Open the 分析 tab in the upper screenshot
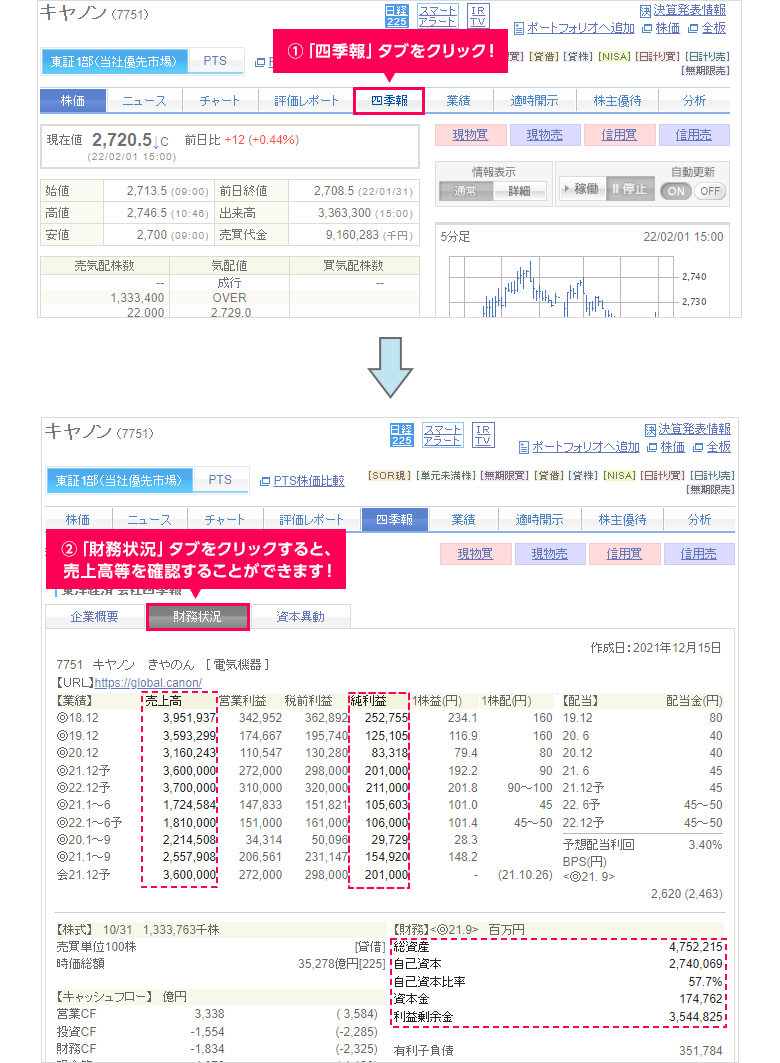This screenshot has width=780, height=1063. 694,101
